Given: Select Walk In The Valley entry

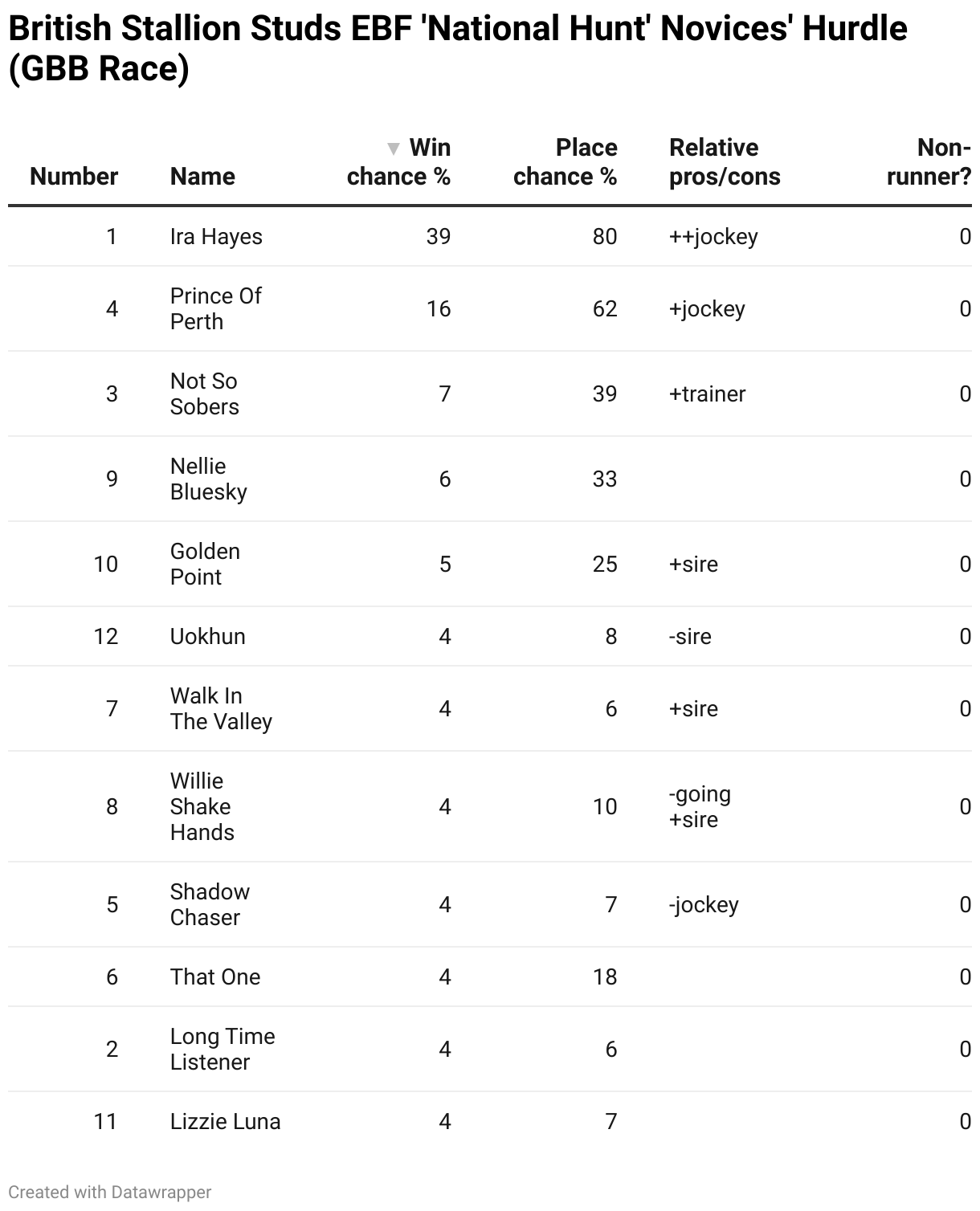Looking at the screenshot, I should [x=221, y=709].
